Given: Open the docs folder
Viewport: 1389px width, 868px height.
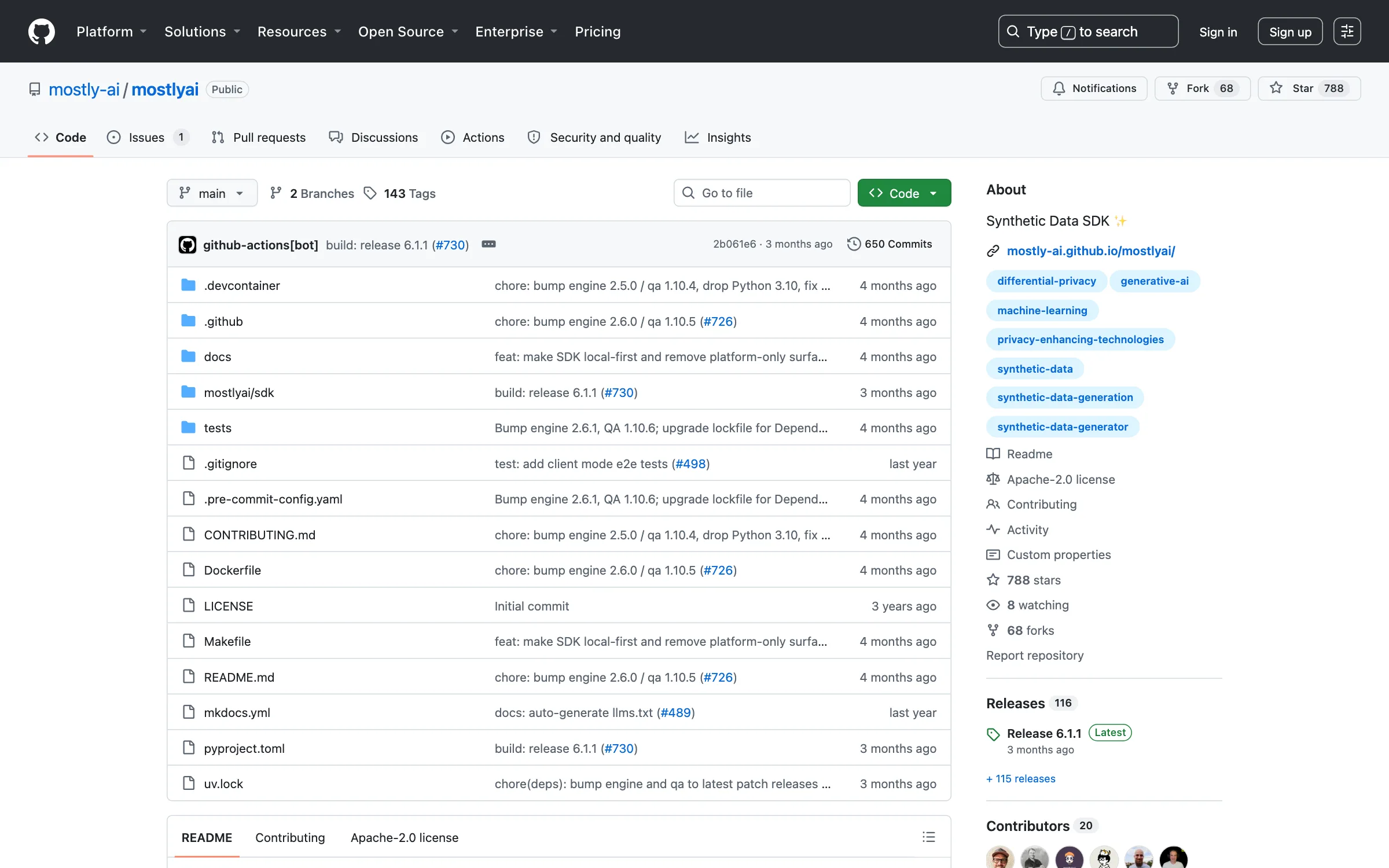Looking at the screenshot, I should [x=218, y=356].
